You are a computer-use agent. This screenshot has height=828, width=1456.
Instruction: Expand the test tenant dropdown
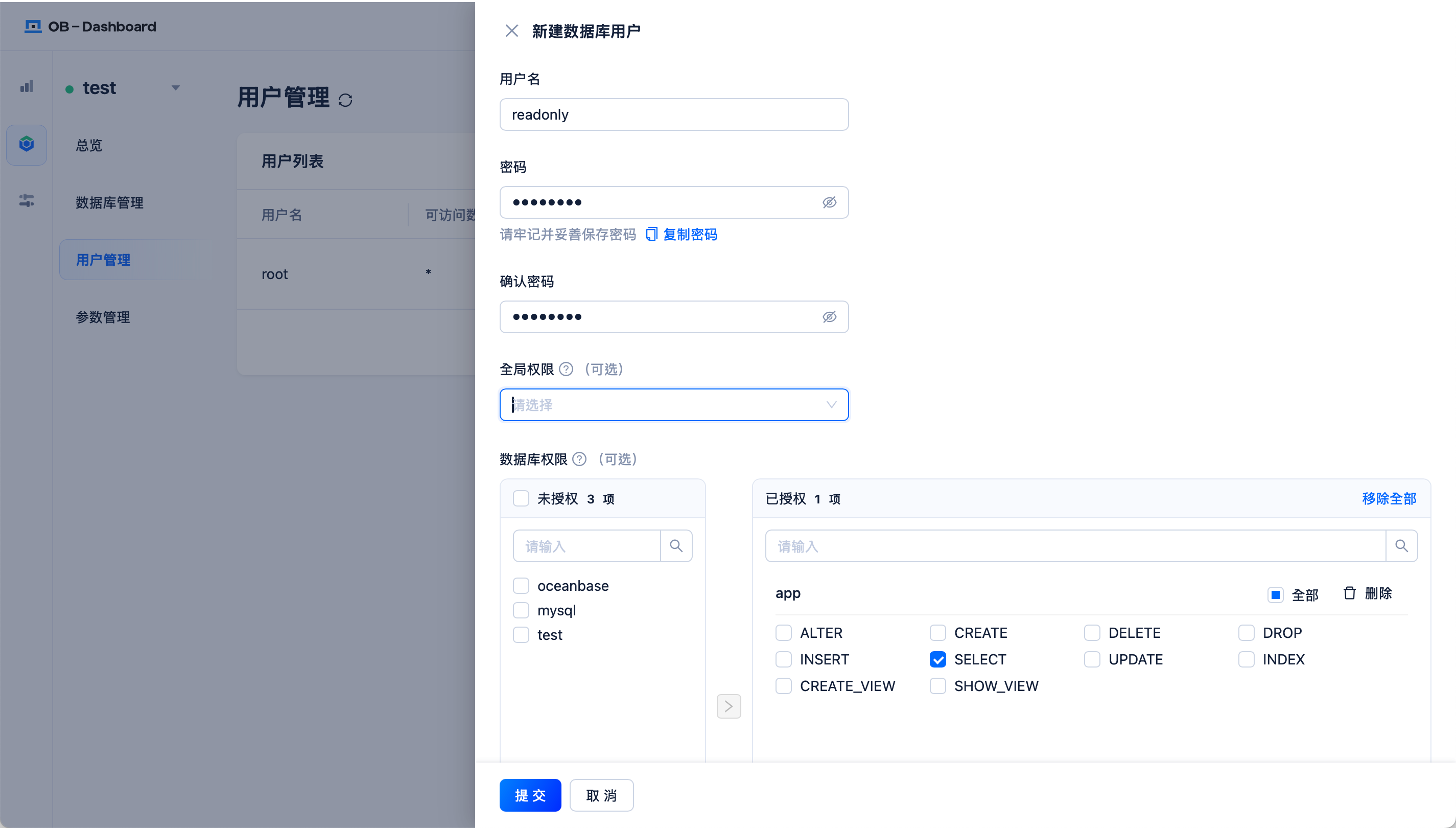[176, 87]
